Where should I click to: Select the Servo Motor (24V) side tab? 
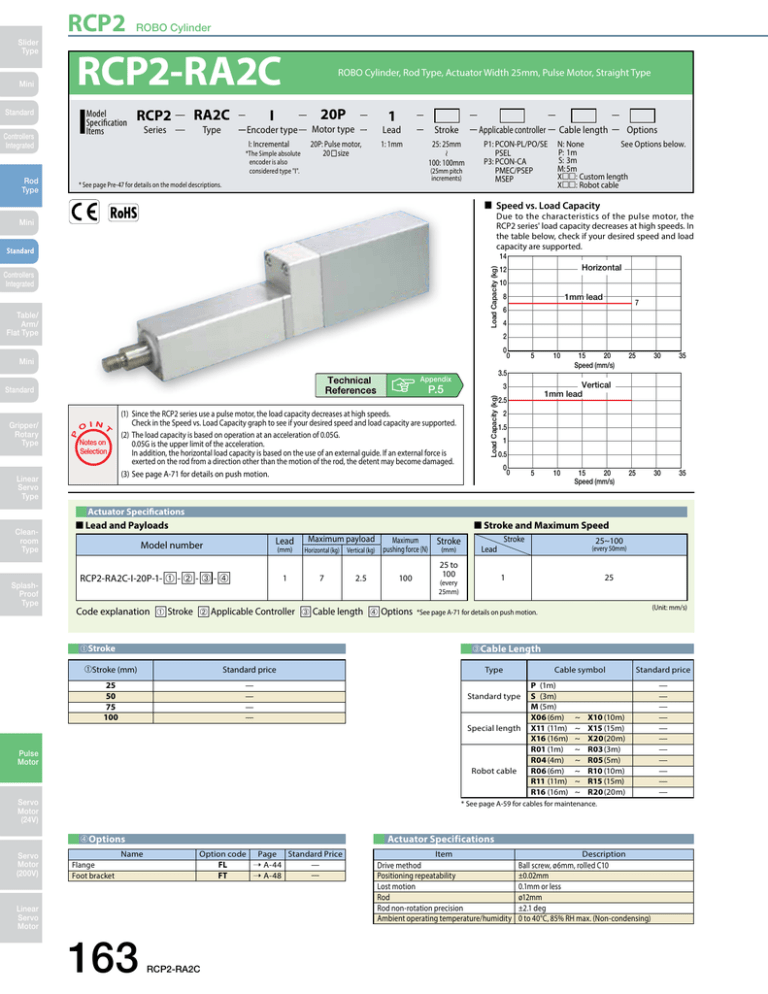[x=21, y=811]
